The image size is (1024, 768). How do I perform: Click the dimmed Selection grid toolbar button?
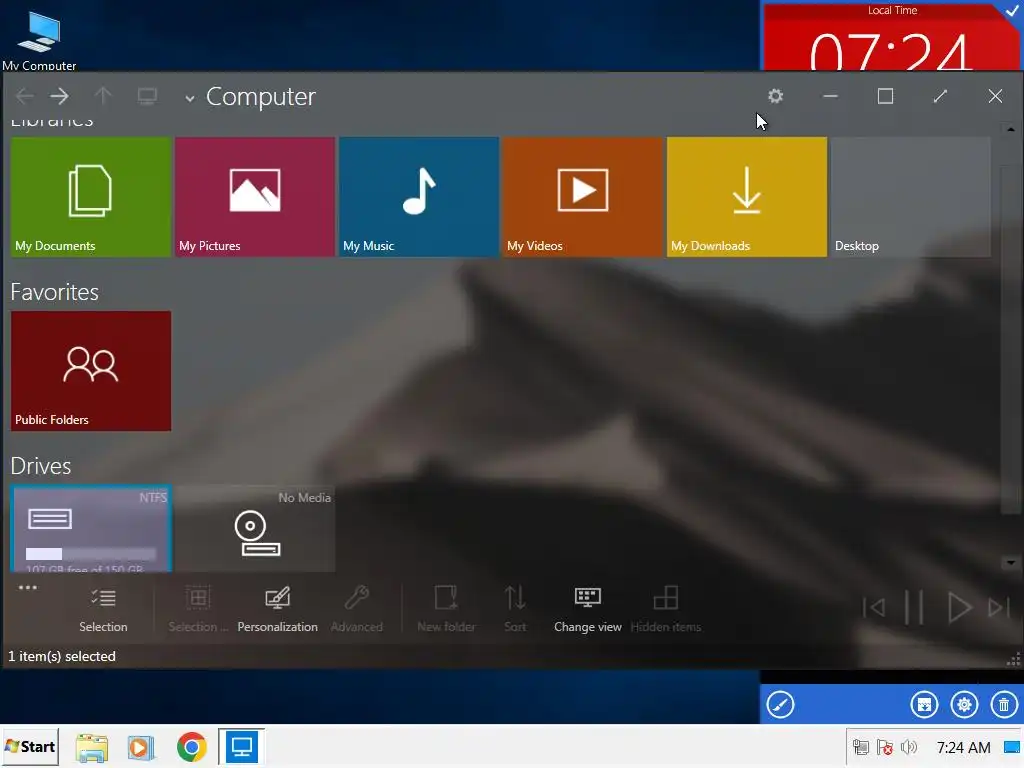click(x=198, y=609)
